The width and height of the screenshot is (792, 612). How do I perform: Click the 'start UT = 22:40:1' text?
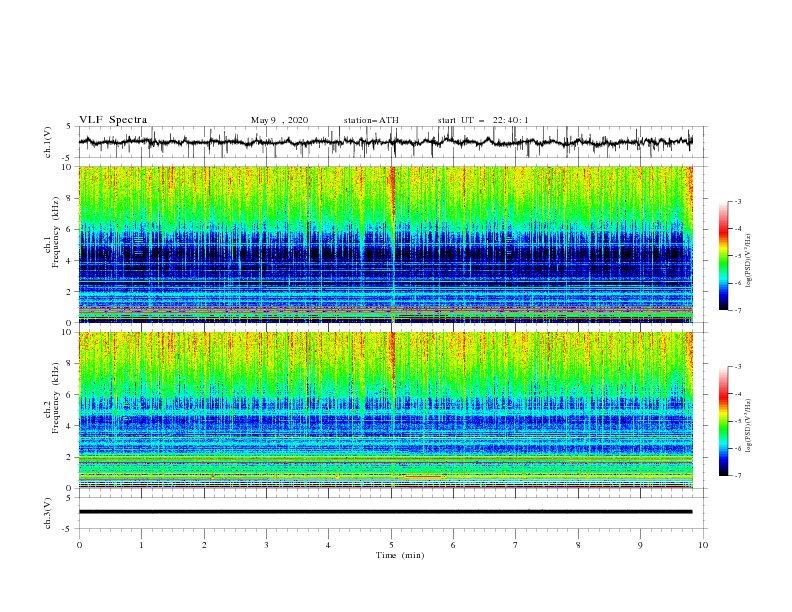pyautogui.click(x=483, y=120)
